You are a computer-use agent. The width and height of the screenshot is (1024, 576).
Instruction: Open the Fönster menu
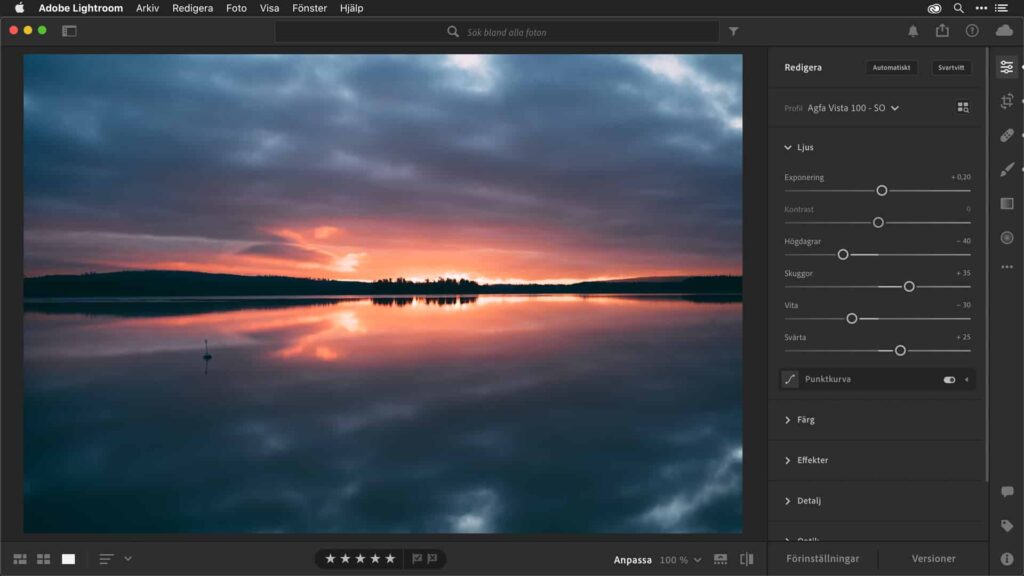310,8
